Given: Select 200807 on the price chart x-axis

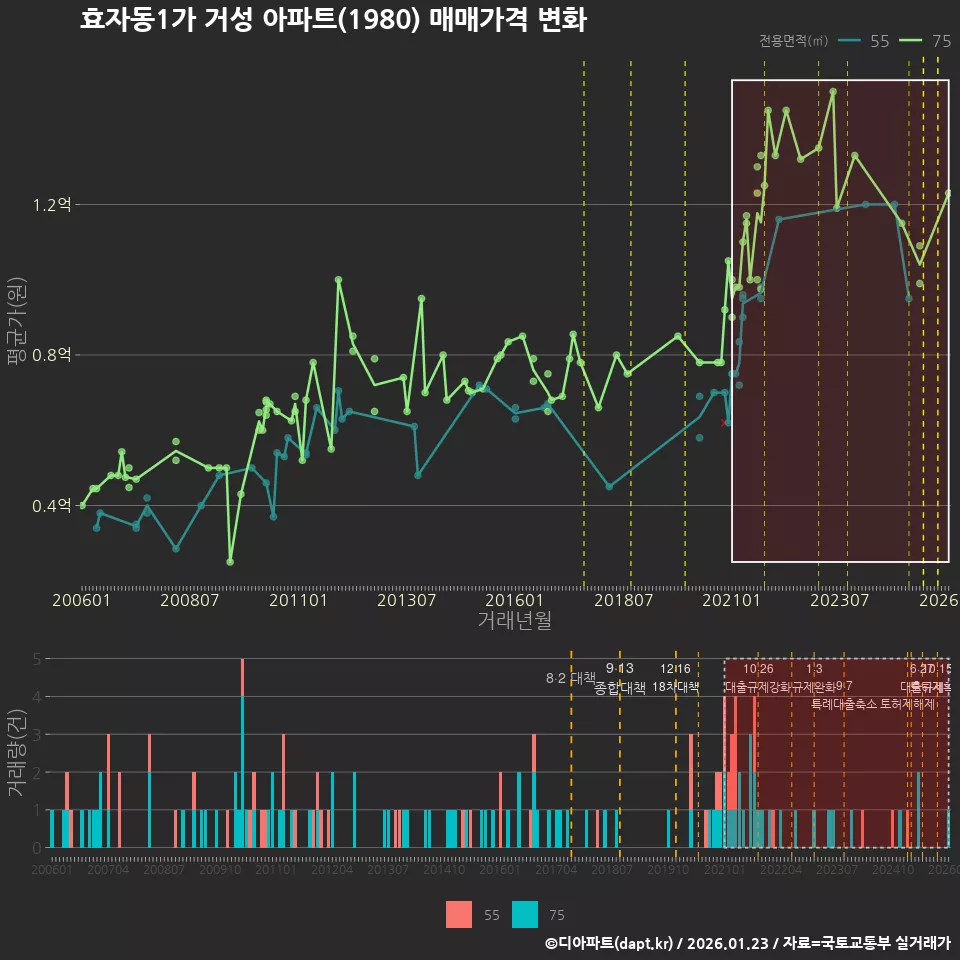Looking at the screenshot, I should pyautogui.click(x=190, y=600).
